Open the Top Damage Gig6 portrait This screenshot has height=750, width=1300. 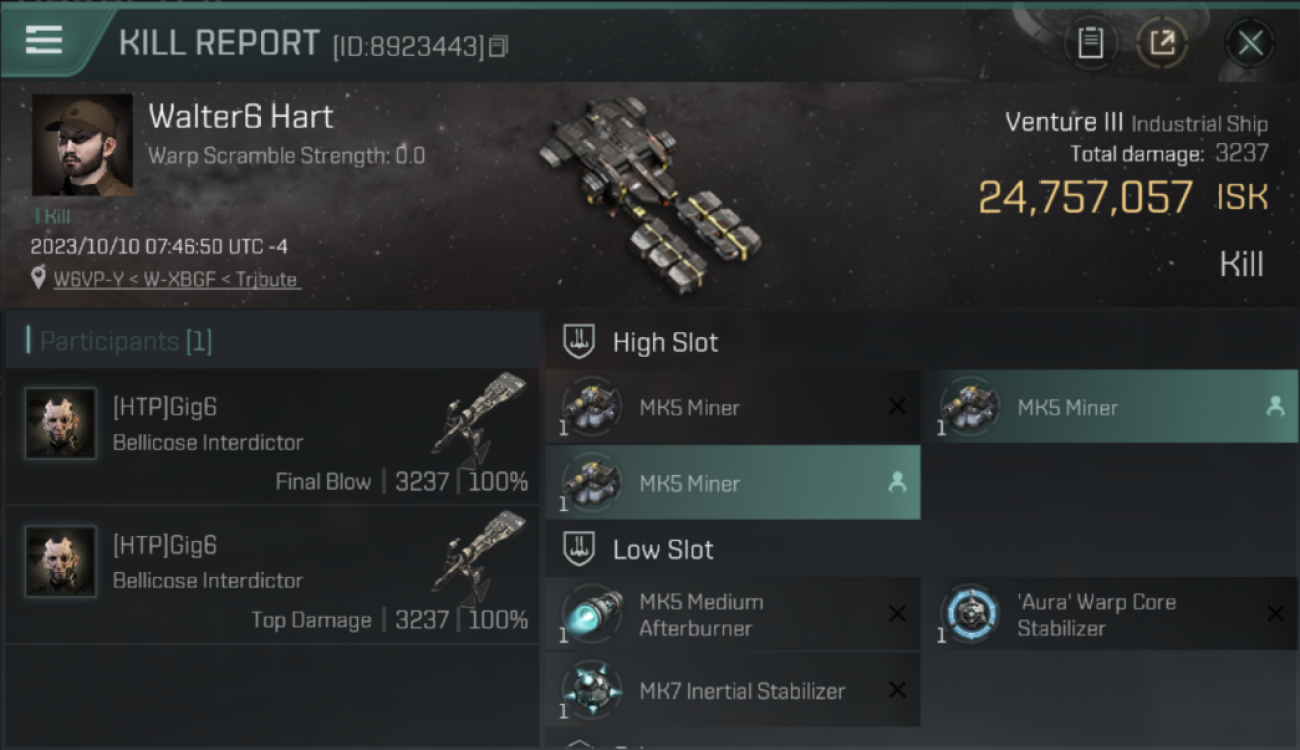click(61, 562)
